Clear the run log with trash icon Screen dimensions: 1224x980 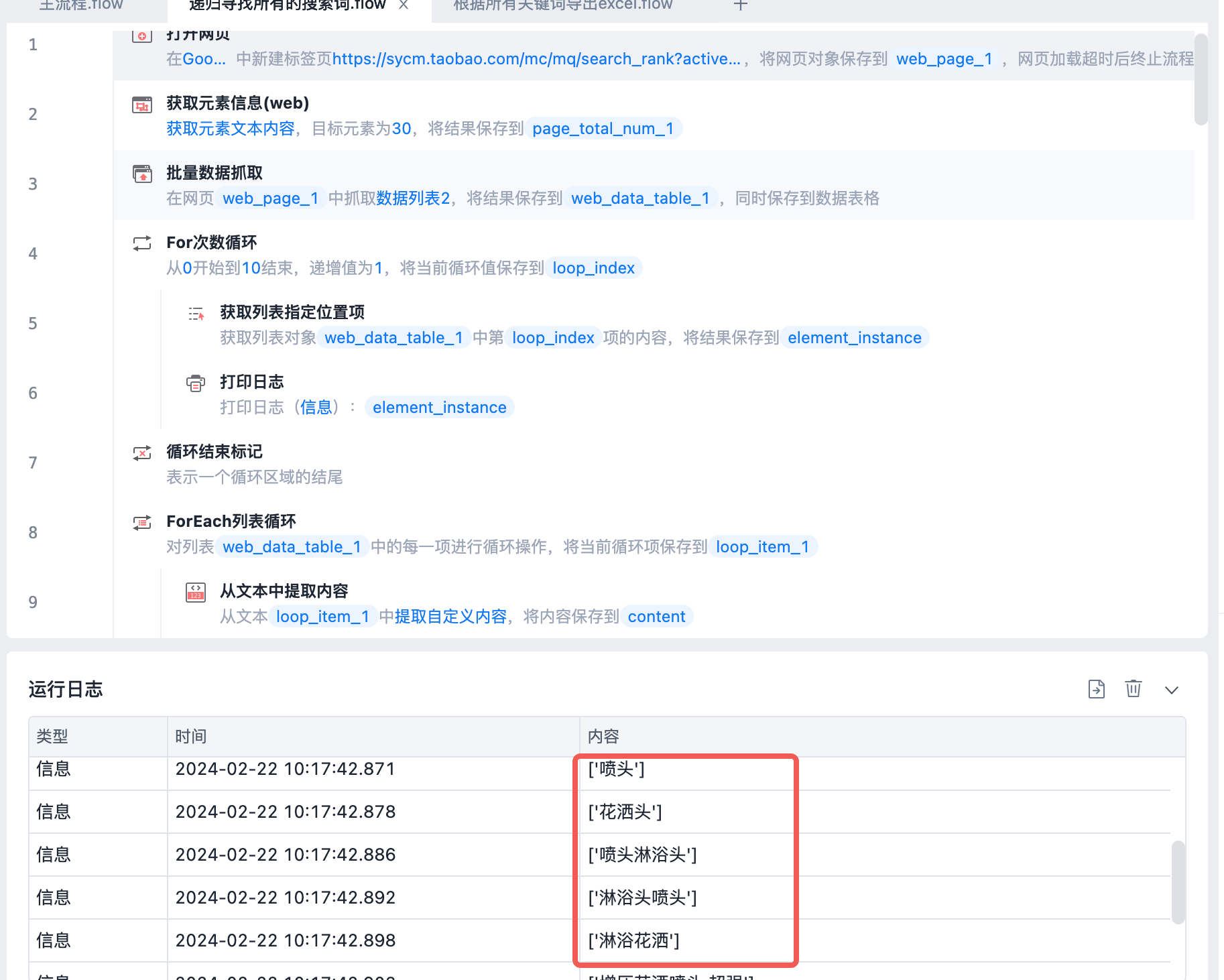pyautogui.click(x=1134, y=688)
